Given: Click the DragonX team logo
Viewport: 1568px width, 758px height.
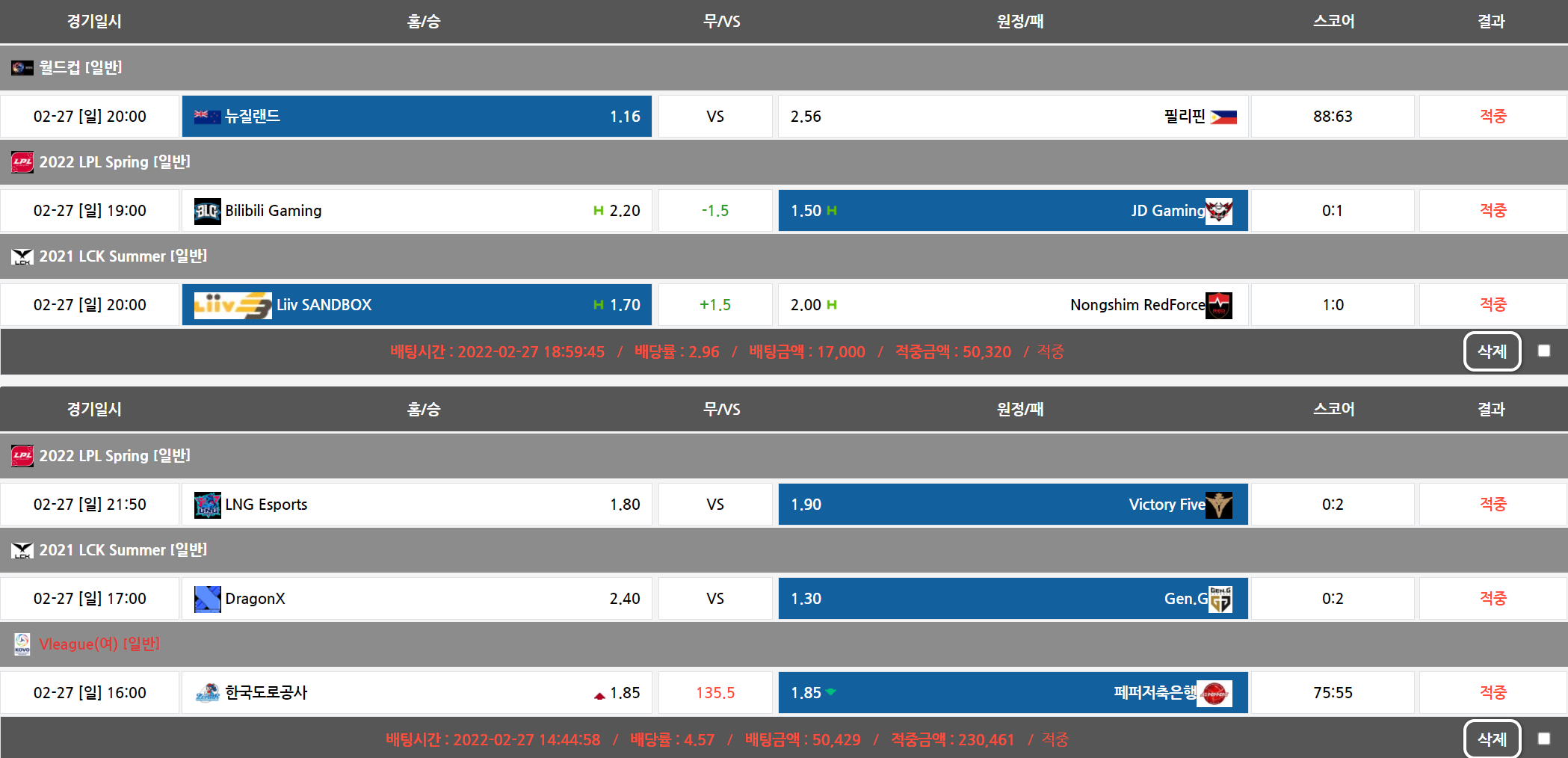Looking at the screenshot, I should point(207,600).
